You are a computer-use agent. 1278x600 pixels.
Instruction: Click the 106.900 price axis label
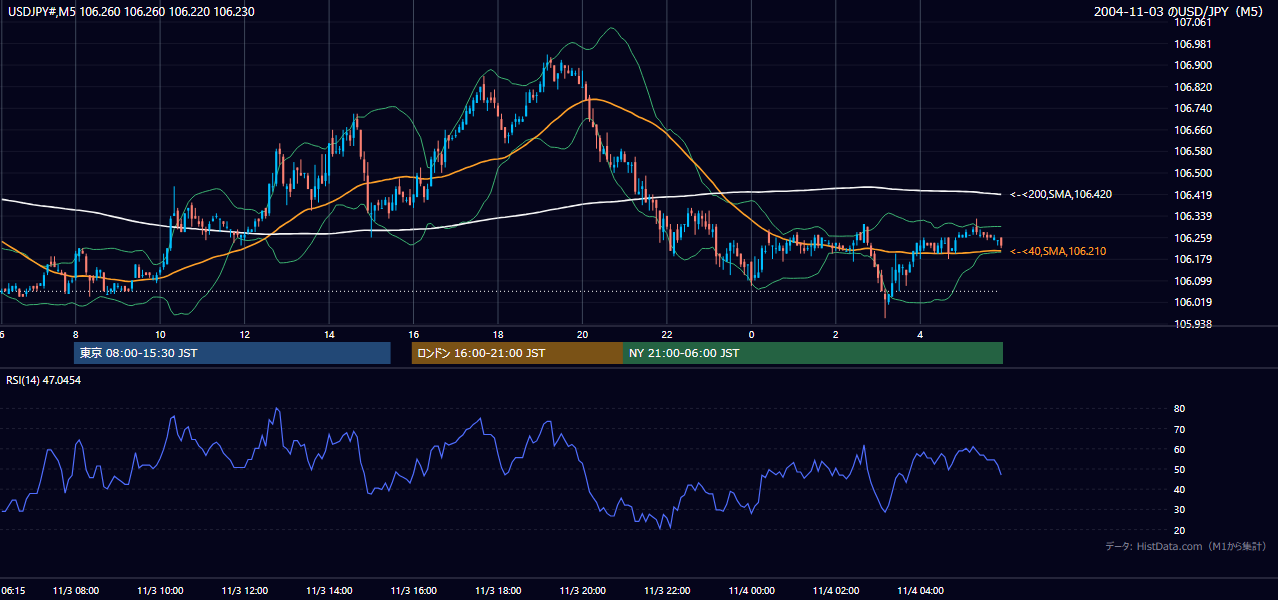1193,65
